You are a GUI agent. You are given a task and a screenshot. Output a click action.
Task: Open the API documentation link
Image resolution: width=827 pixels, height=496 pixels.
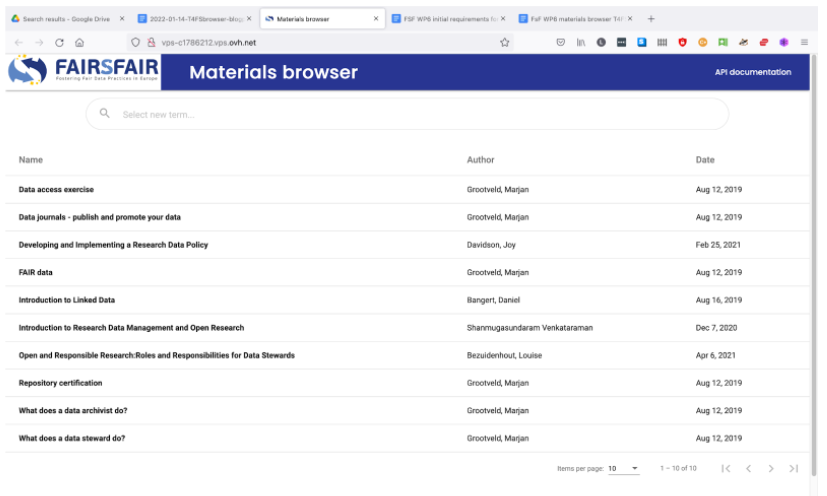(753, 72)
